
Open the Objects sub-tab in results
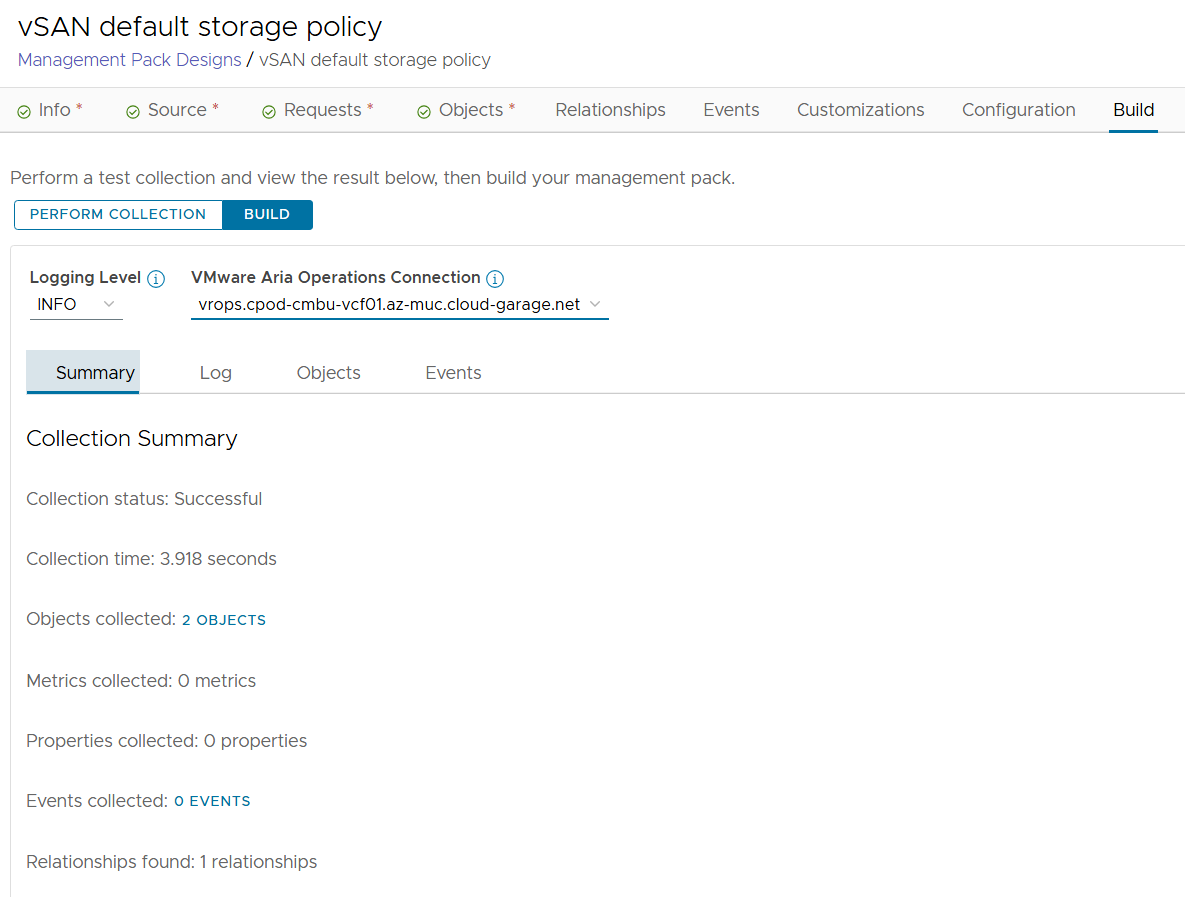(328, 373)
